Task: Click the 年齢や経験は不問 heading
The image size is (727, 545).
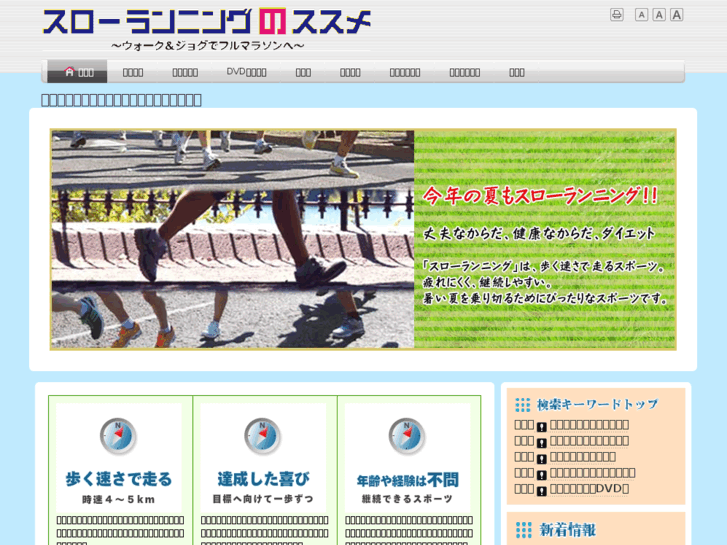Action: click(408, 480)
